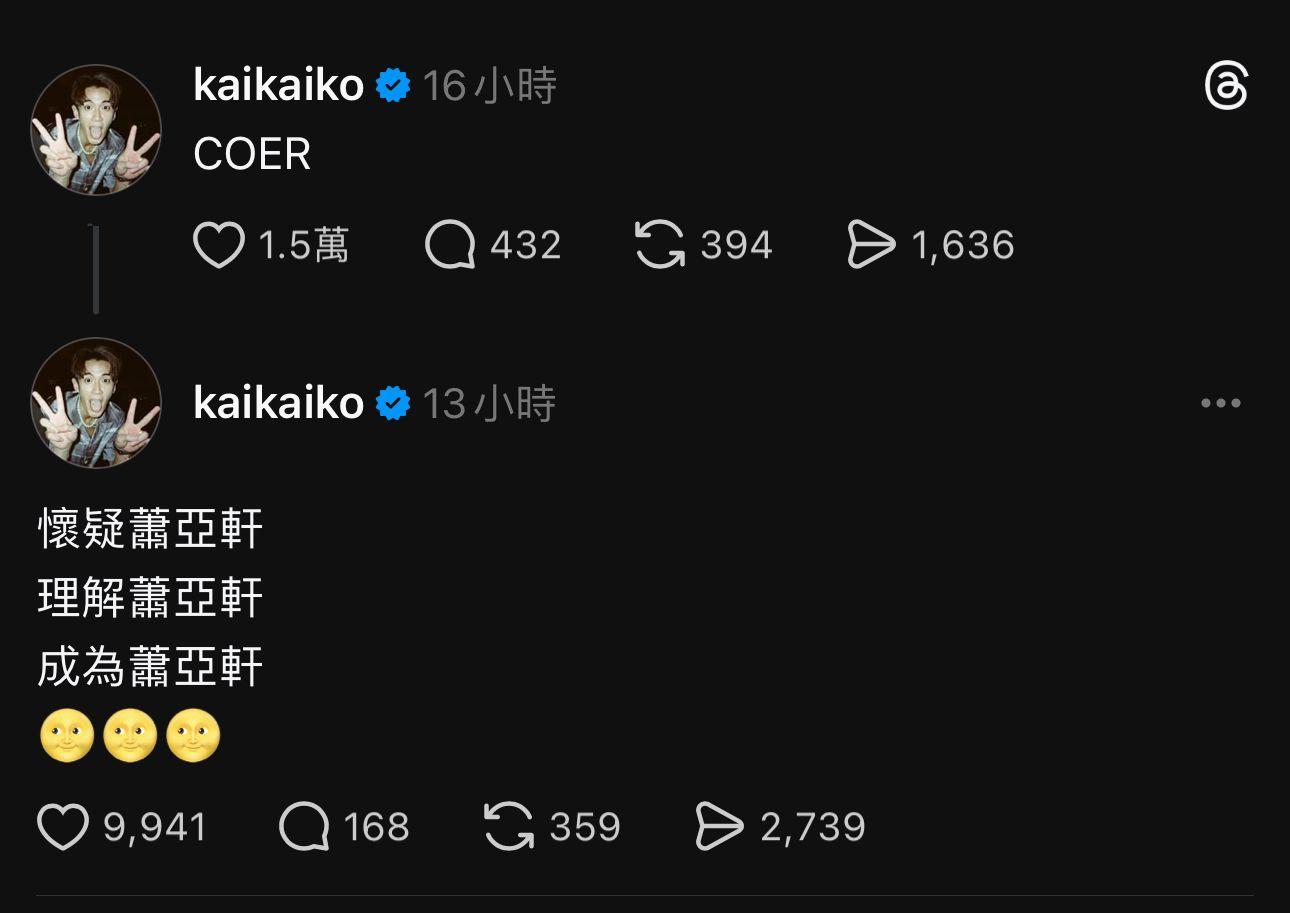Open kaikaiko username on the COER post
Viewport: 1290px width, 913px height.
tap(278, 87)
